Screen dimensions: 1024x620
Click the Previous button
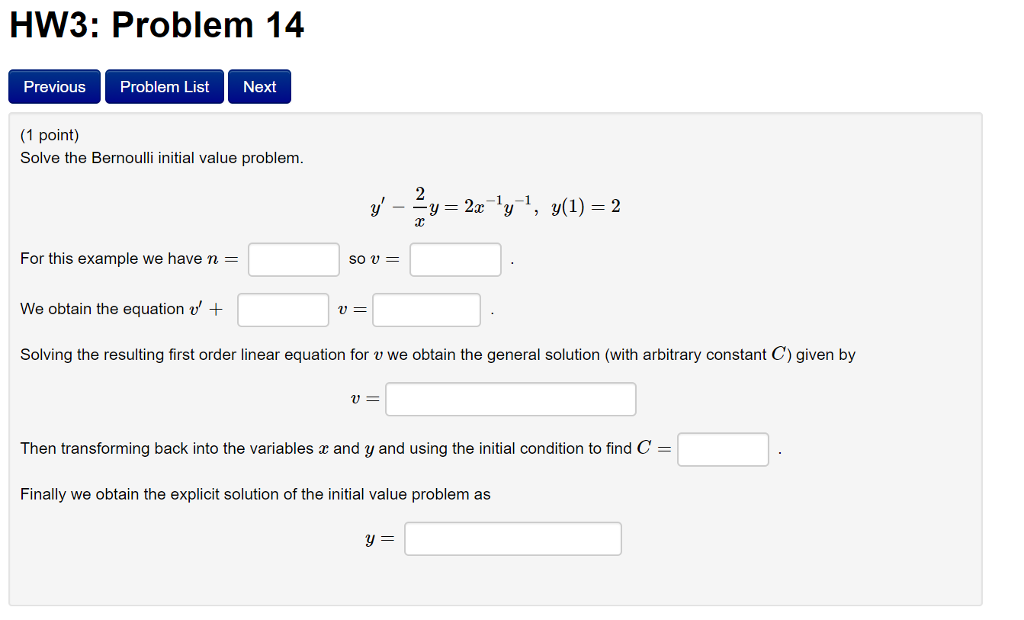click(x=54, y=86)
